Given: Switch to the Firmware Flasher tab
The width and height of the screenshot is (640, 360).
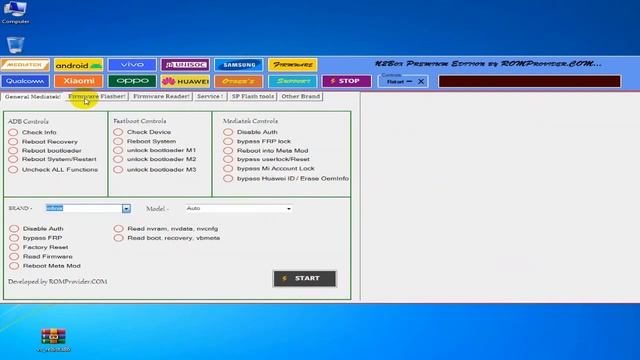Looking at the screenshot, I should [x=97, y=97].
